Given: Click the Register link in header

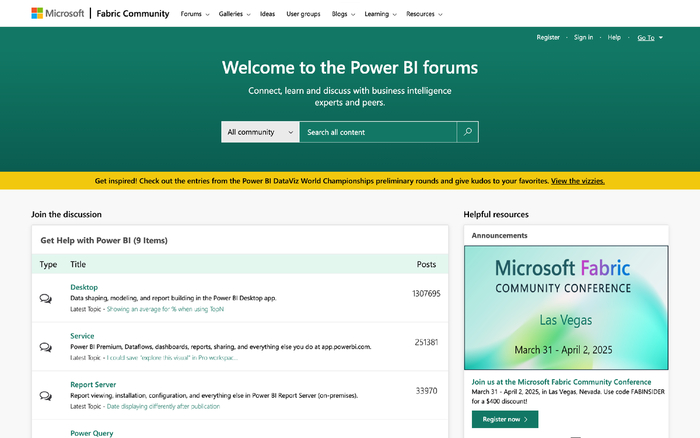Looking at the screenshot, I should point(548,38).
